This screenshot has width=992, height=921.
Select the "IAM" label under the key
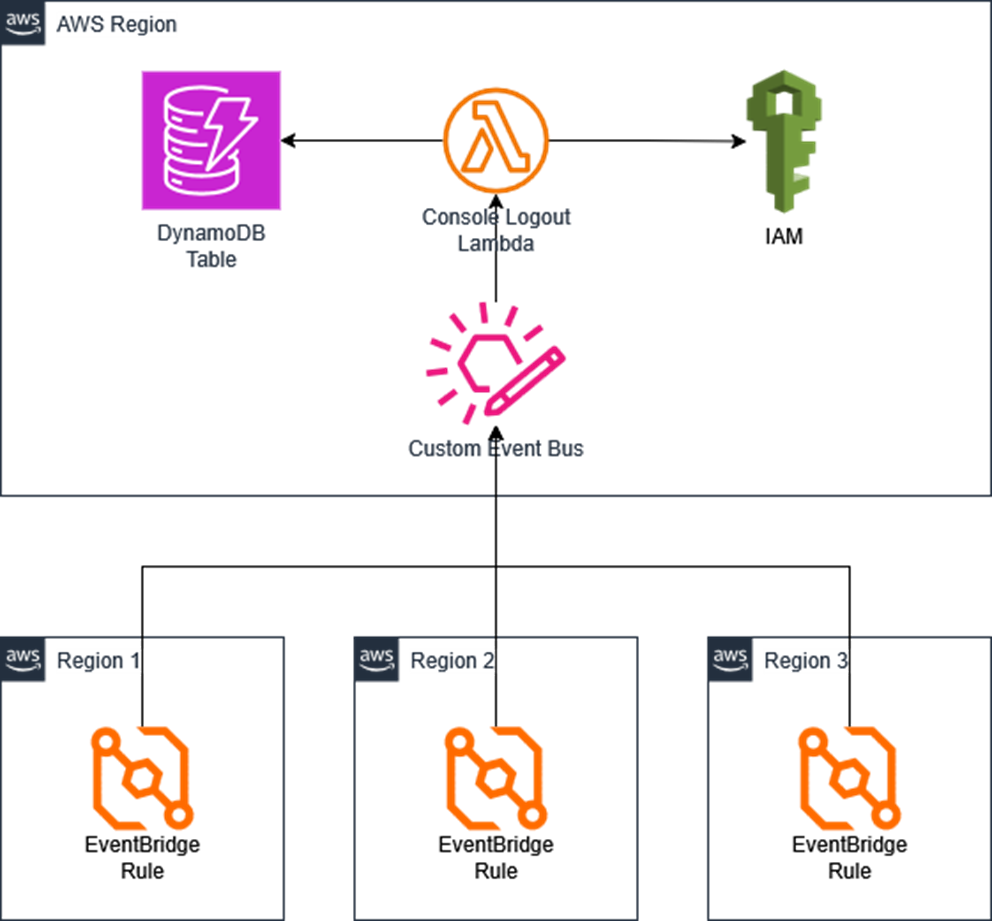tap(784, 237)
